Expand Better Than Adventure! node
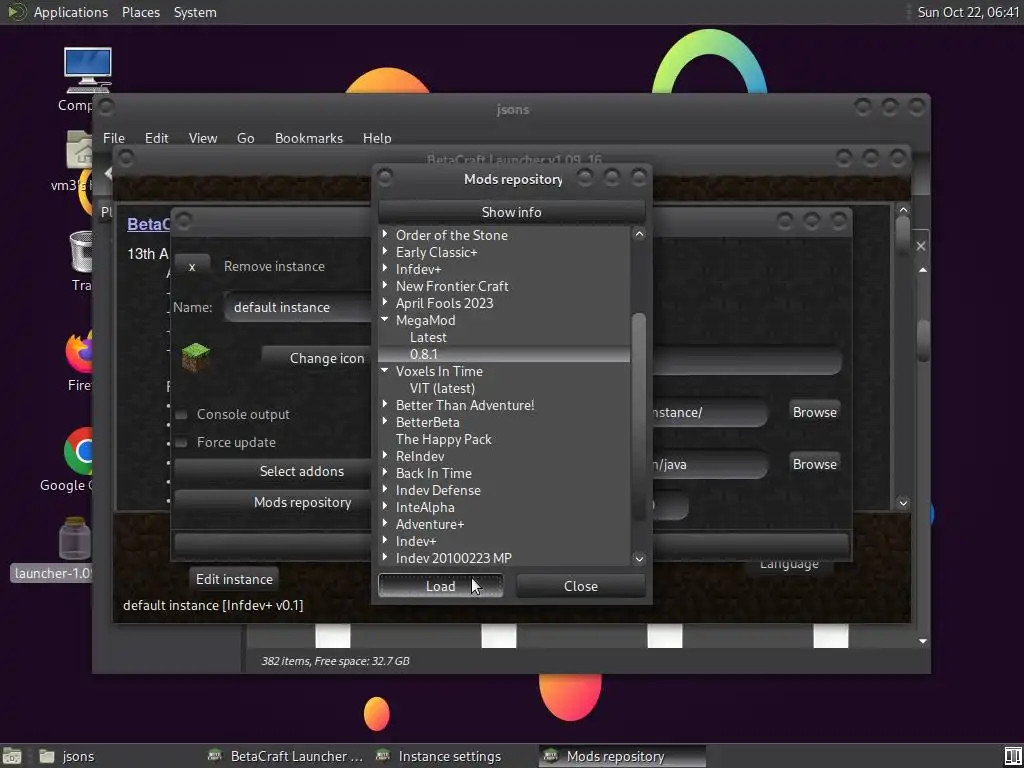This screenshot has width=1024, height=768. point(385,405)
